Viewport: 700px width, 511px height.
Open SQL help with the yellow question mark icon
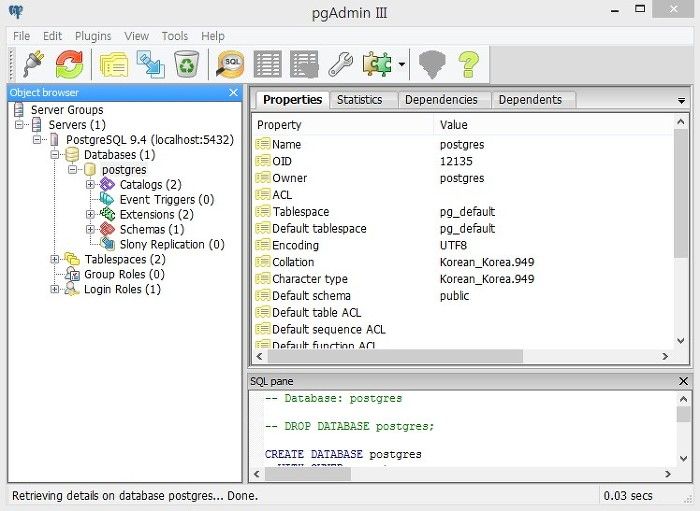[x=468, y=65]
